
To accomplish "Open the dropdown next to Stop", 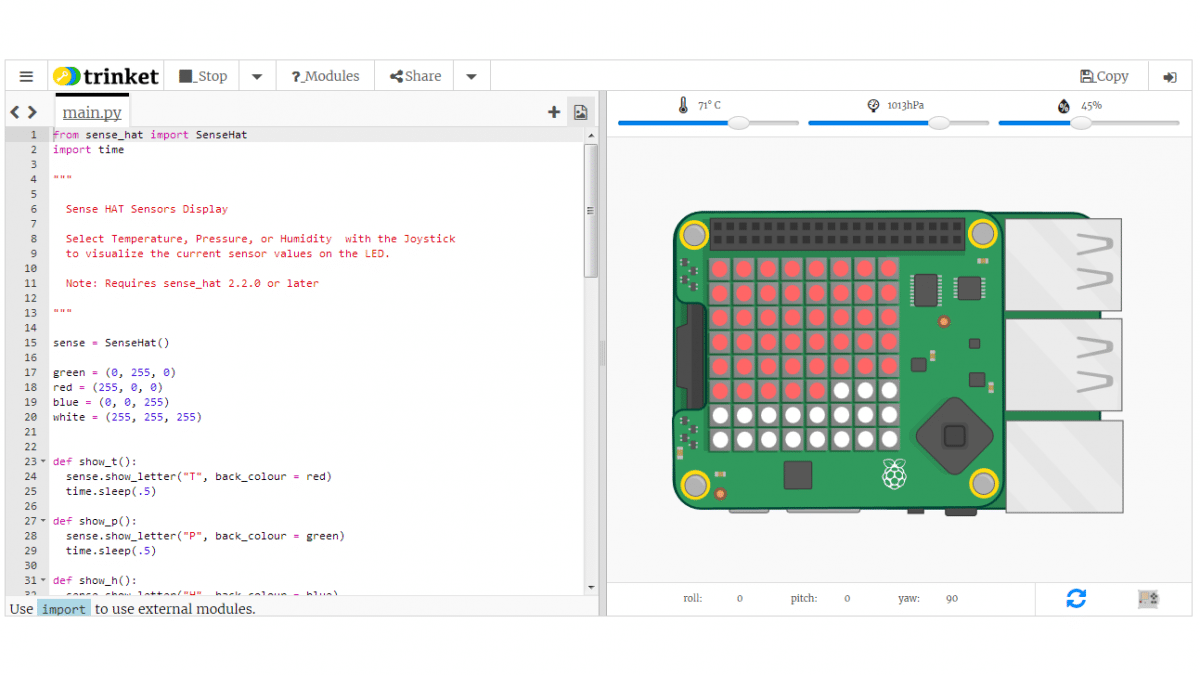I will click(256, 75).
